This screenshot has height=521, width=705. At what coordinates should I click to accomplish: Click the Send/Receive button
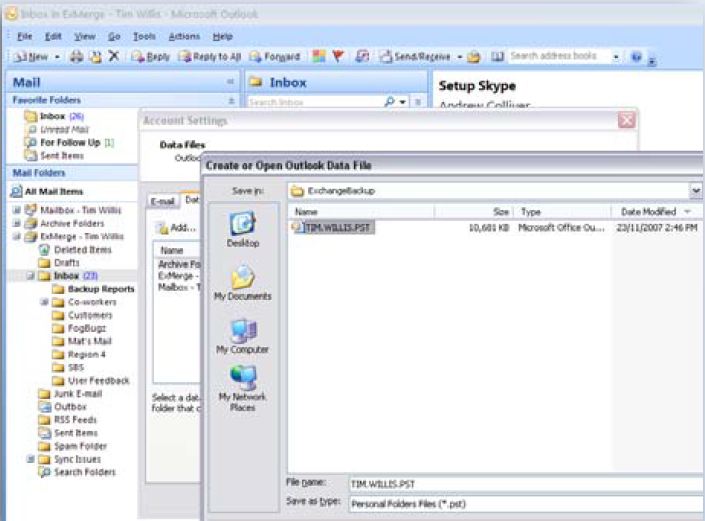coord(415,57)
